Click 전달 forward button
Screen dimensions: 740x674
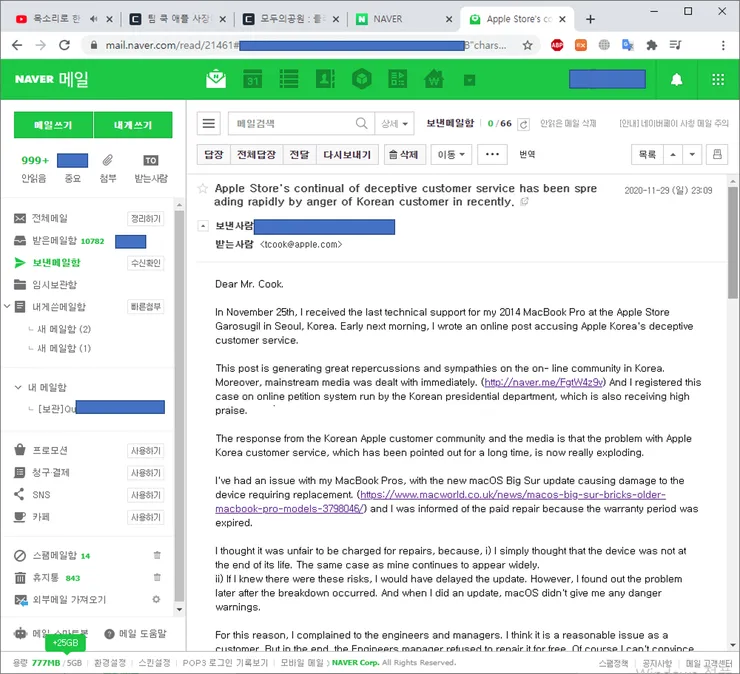tap(299, 154)
